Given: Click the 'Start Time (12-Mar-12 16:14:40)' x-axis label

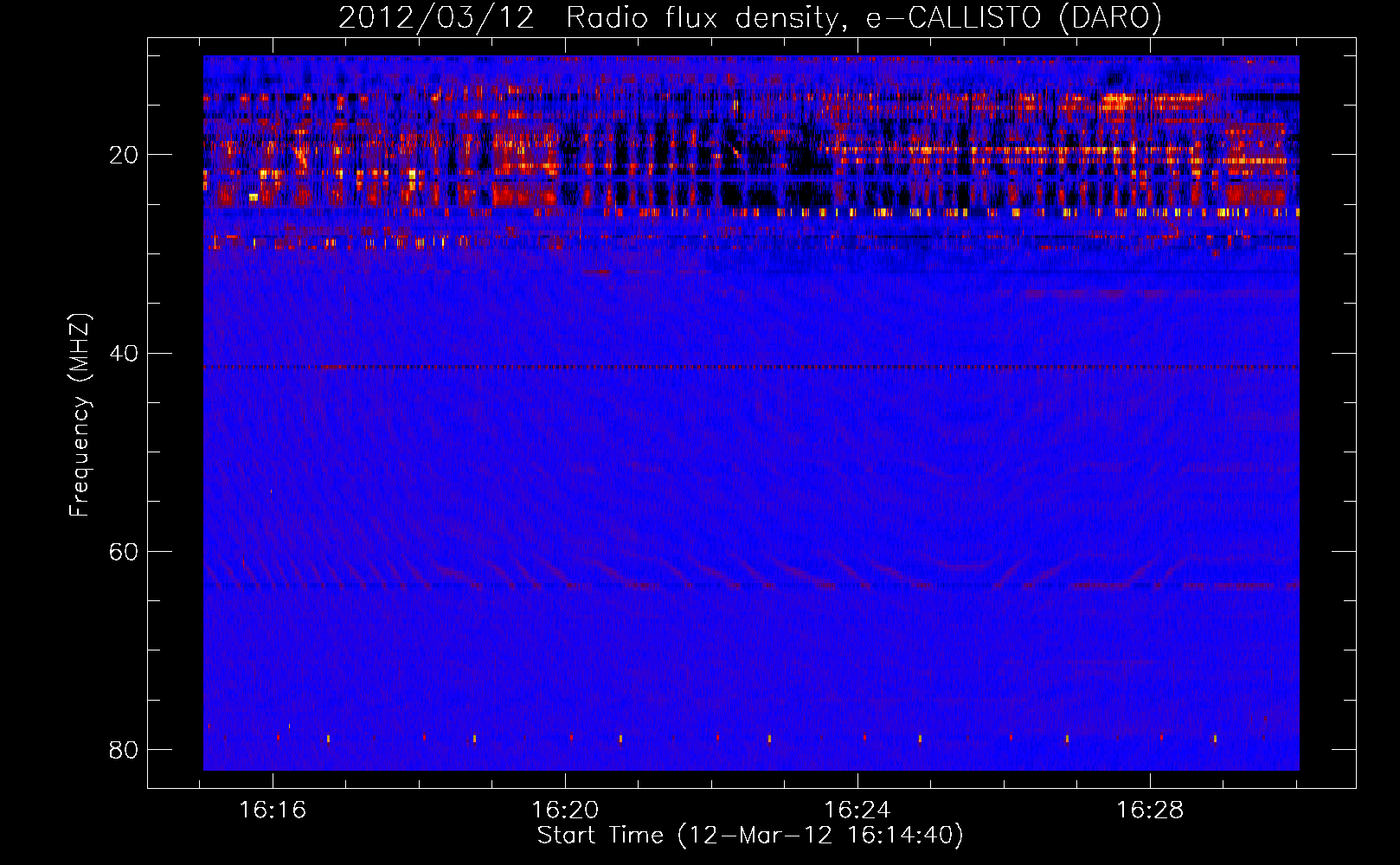Looking at the screenshot, I should click(x=750, y=836).
